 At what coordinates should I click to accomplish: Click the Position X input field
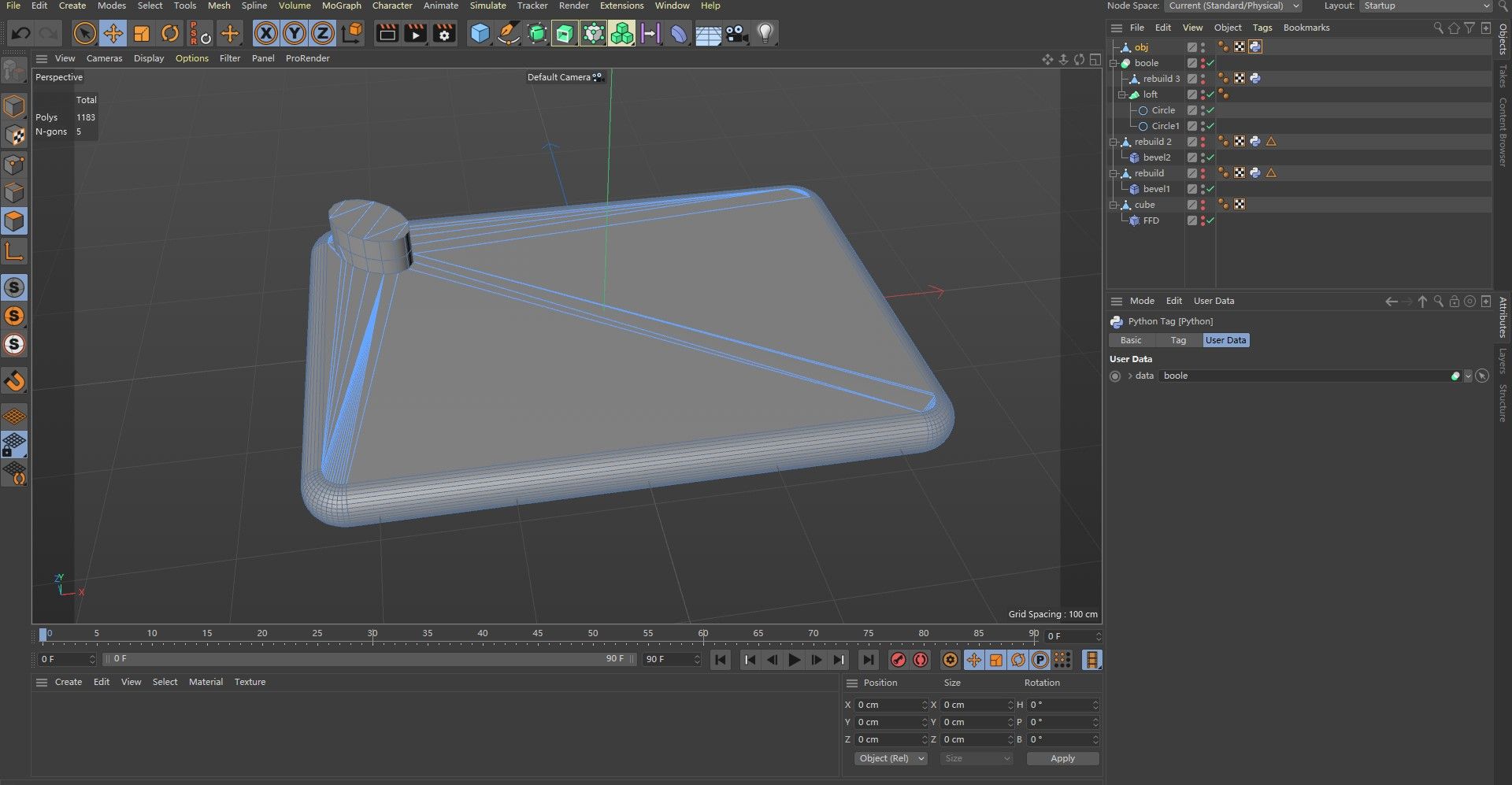click(x=891, y=705)
